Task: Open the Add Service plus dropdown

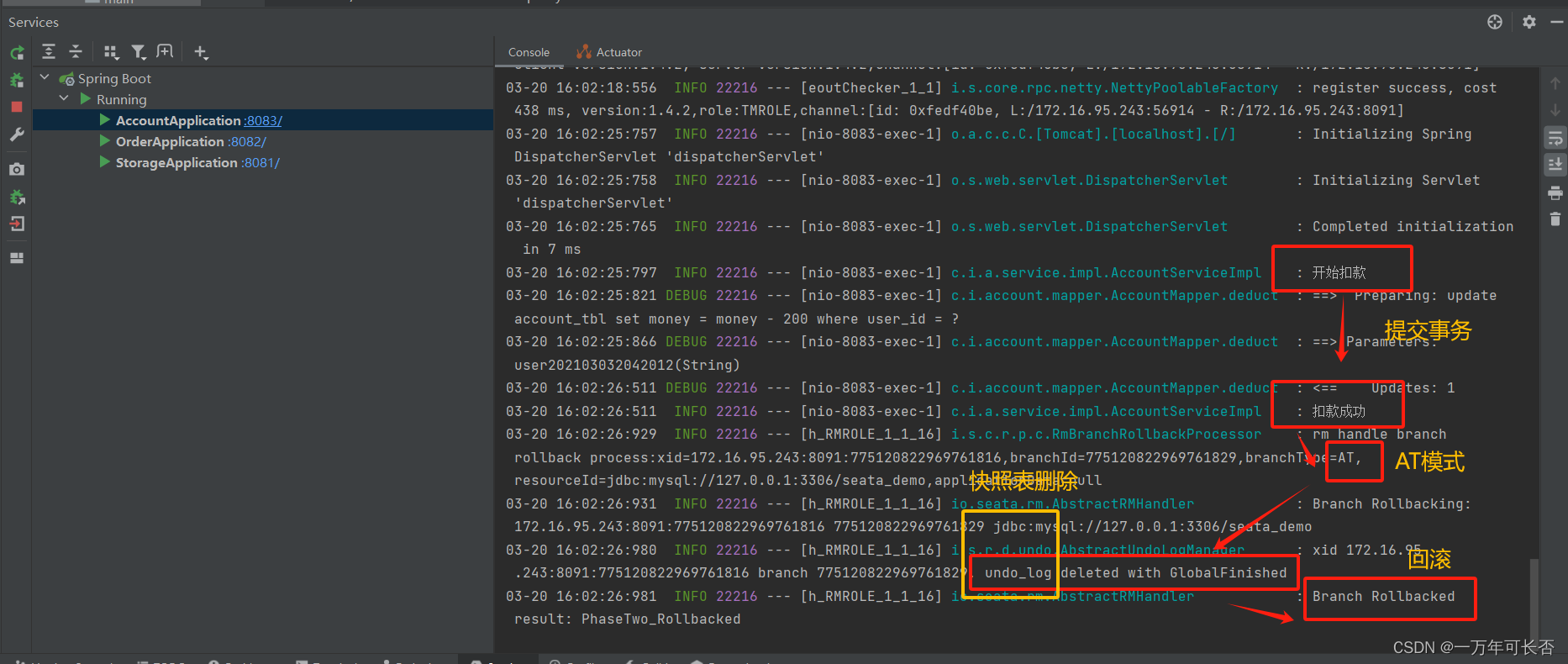Action: click(201, 52)
